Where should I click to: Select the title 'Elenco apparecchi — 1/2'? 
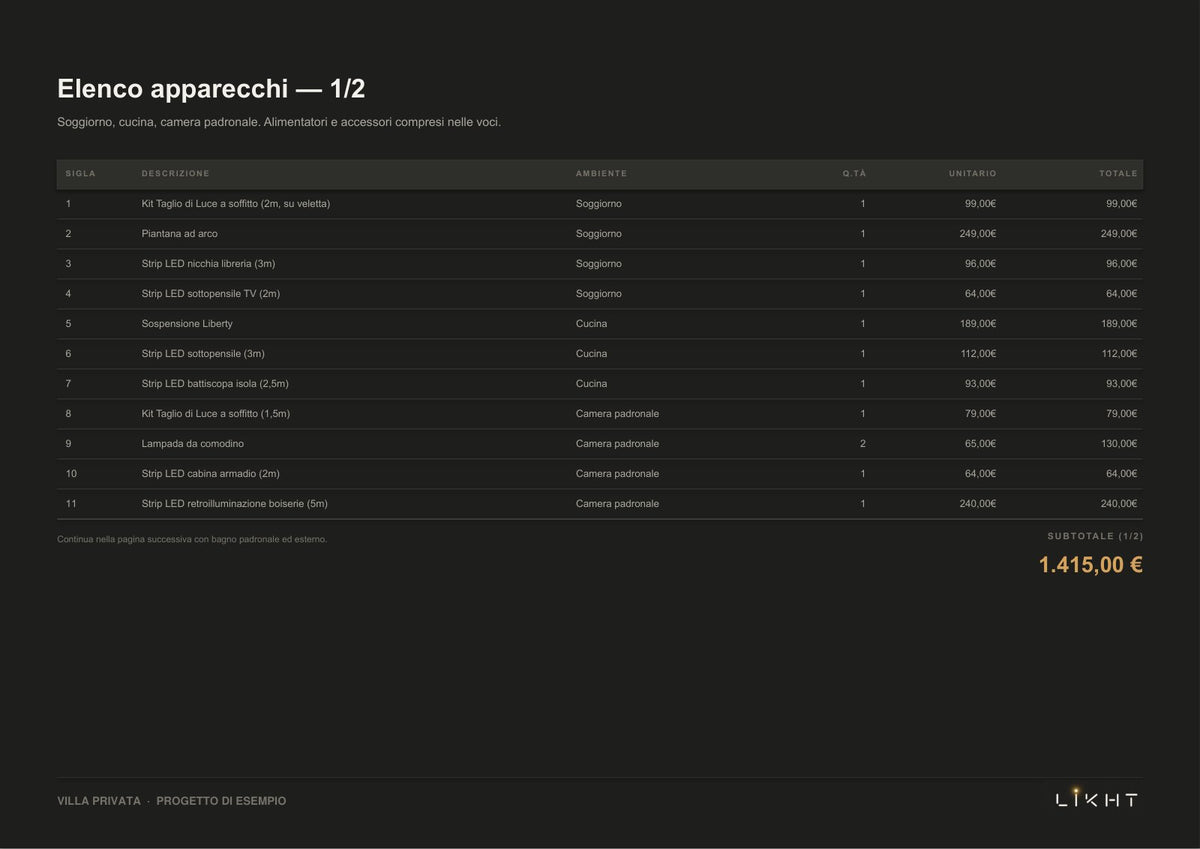click(211, 89)
